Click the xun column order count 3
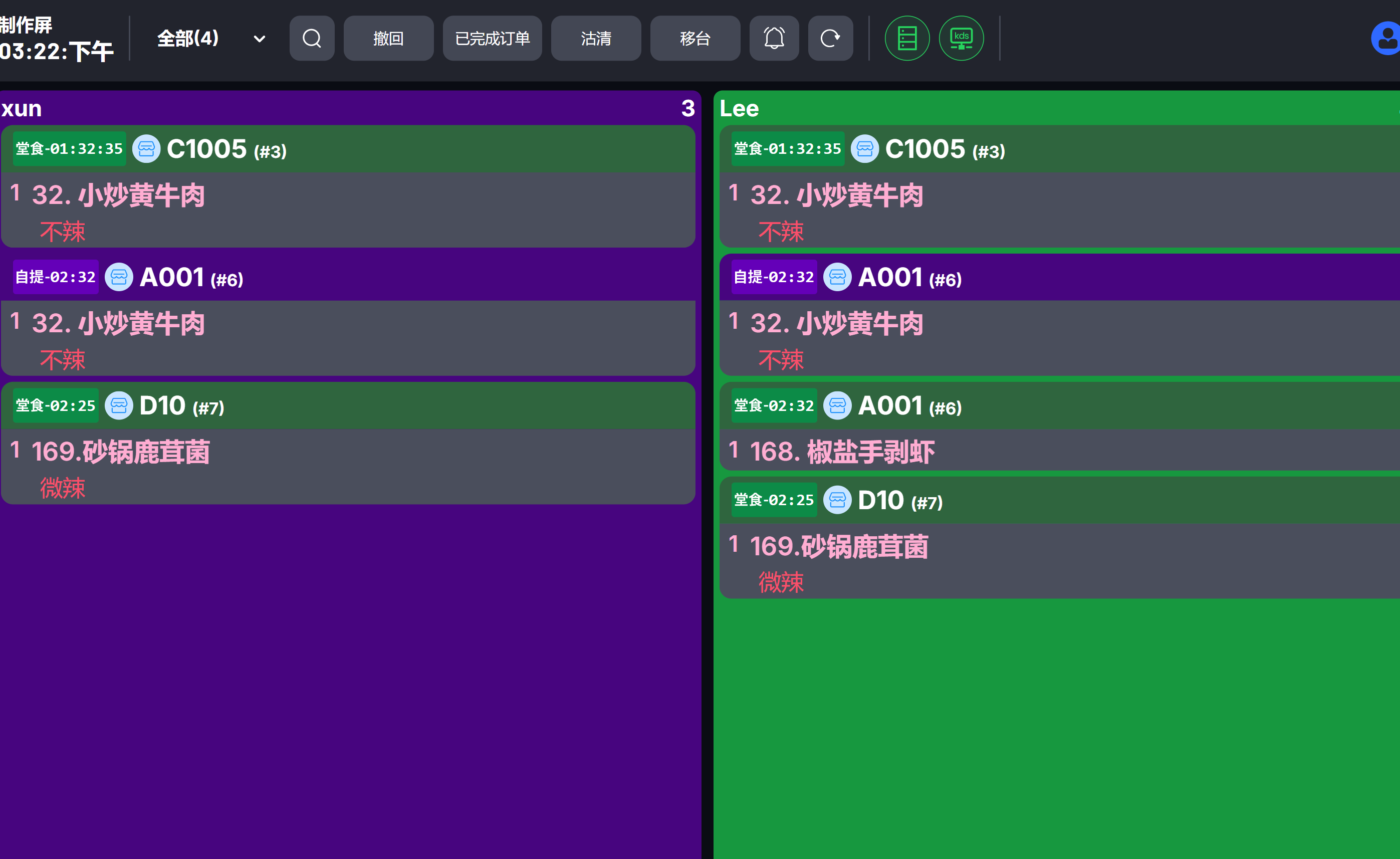This screenshot has width=1400, height=859. [x=687, y=109]
